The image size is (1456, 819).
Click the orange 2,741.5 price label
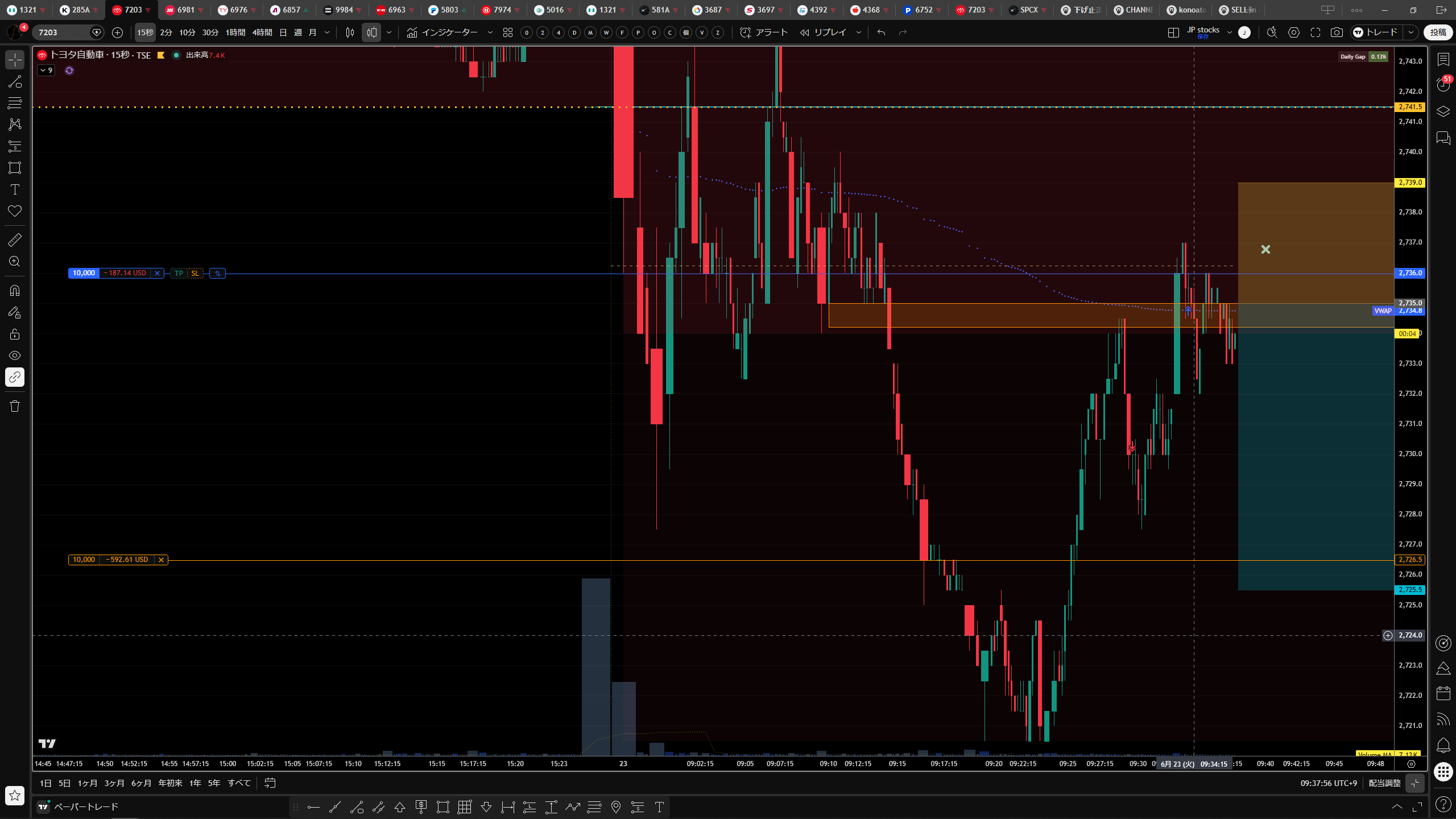pos(1410,107)
